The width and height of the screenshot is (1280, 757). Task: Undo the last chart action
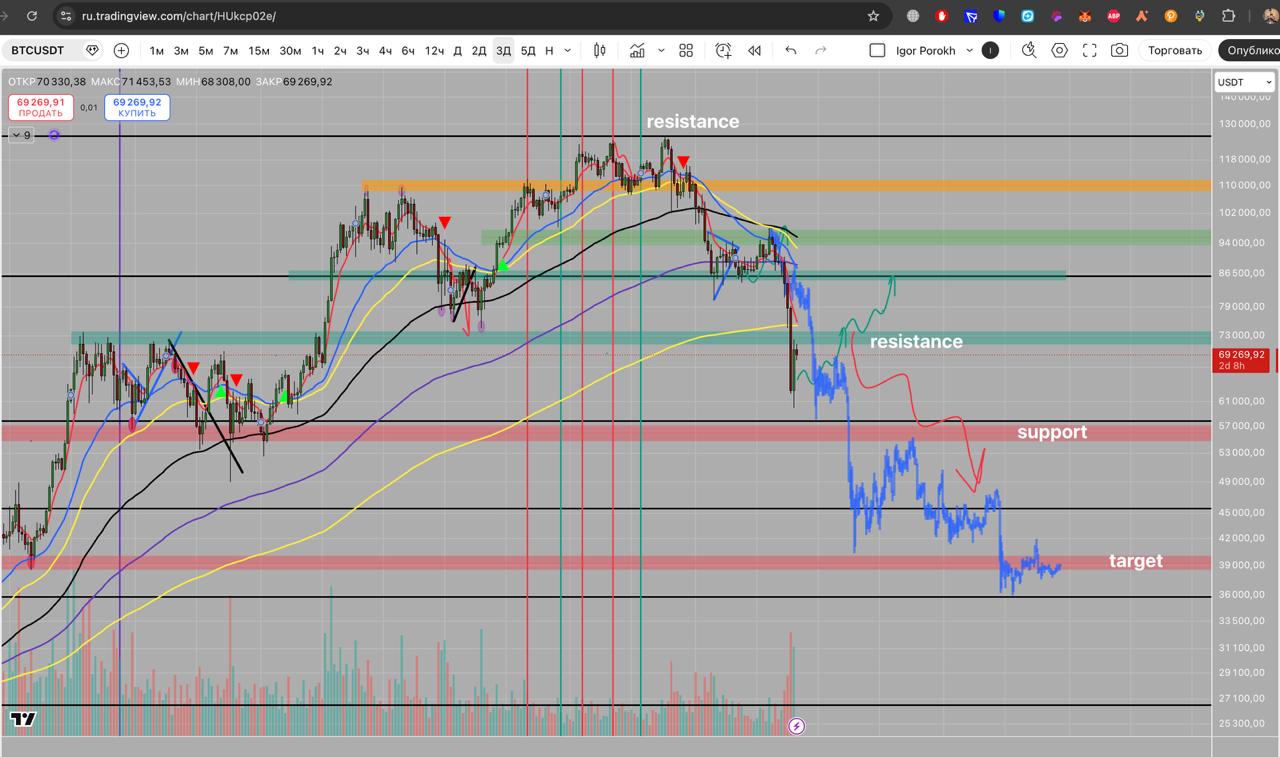(791, 51)
